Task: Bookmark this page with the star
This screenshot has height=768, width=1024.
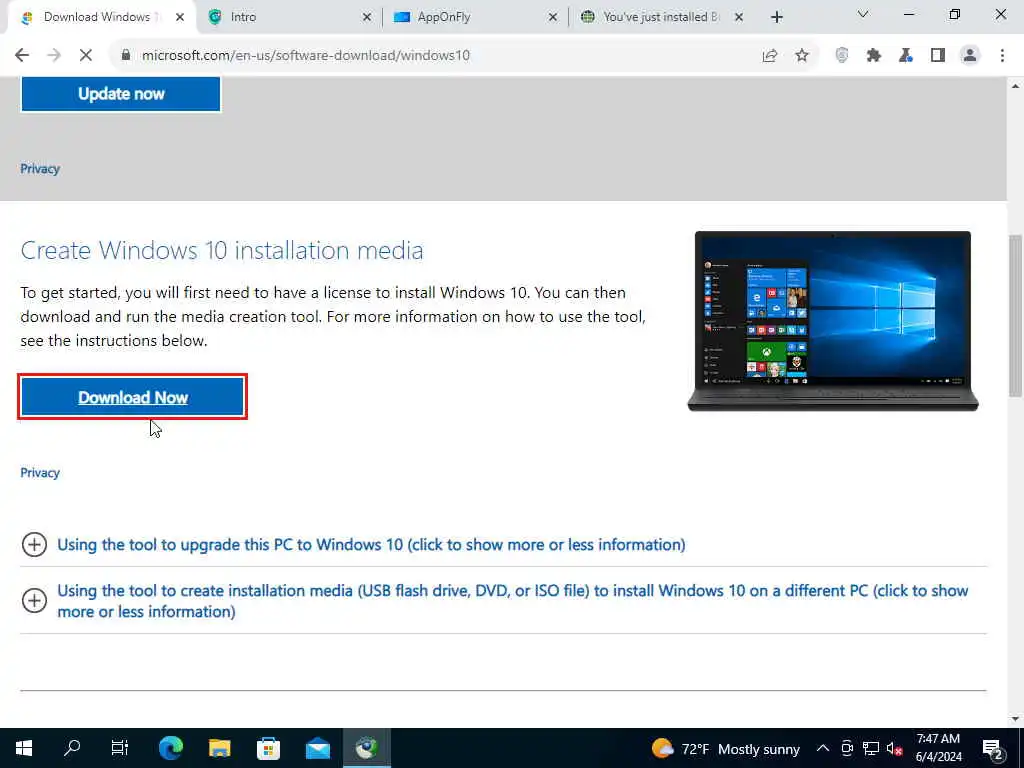Action: pyautogui.click(x=802, y=56)
